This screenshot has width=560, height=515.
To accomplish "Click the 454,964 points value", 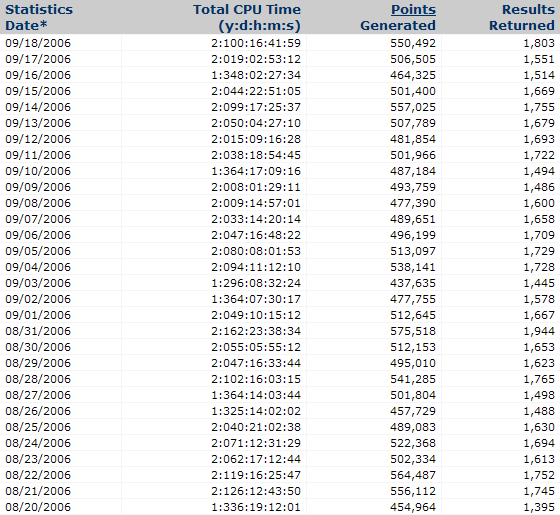I will tap(413, 507).
